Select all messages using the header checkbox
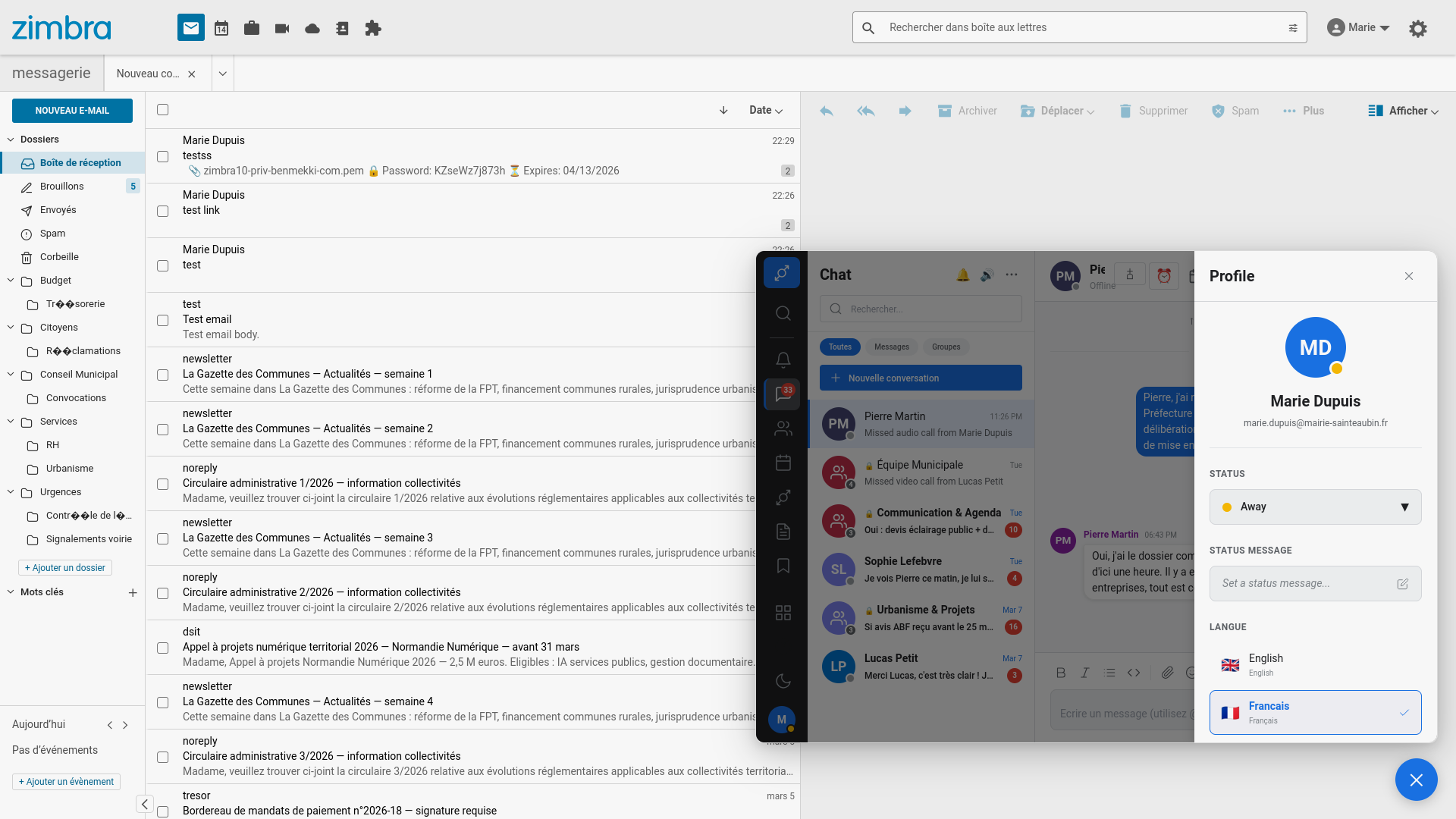 click(x=163, y=110)
